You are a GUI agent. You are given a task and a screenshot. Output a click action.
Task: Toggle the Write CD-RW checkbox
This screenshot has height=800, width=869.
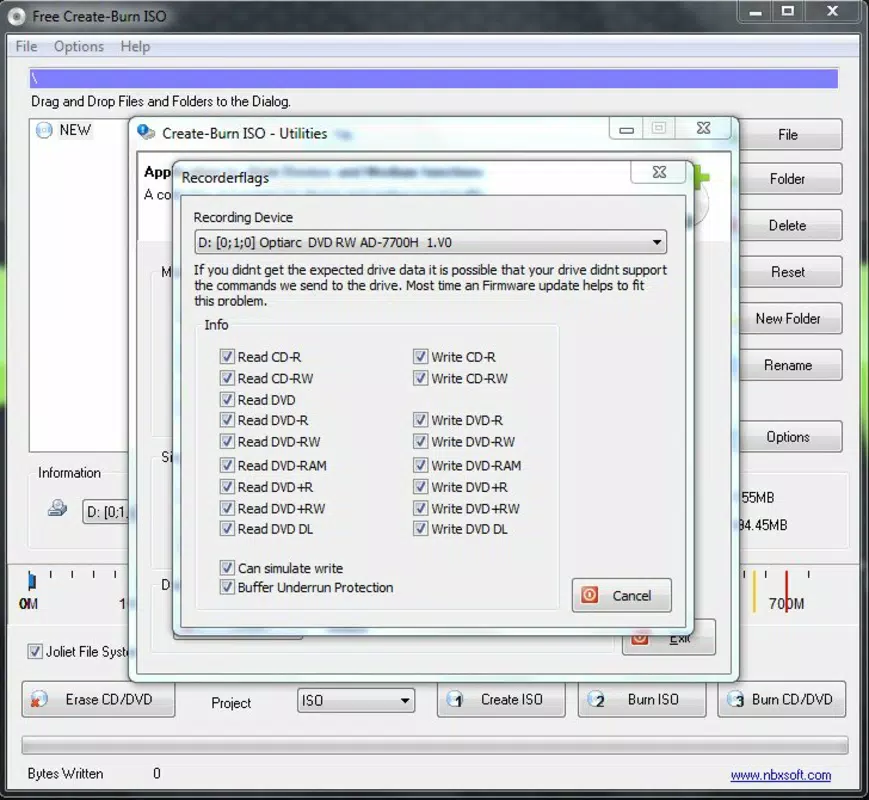421,378
